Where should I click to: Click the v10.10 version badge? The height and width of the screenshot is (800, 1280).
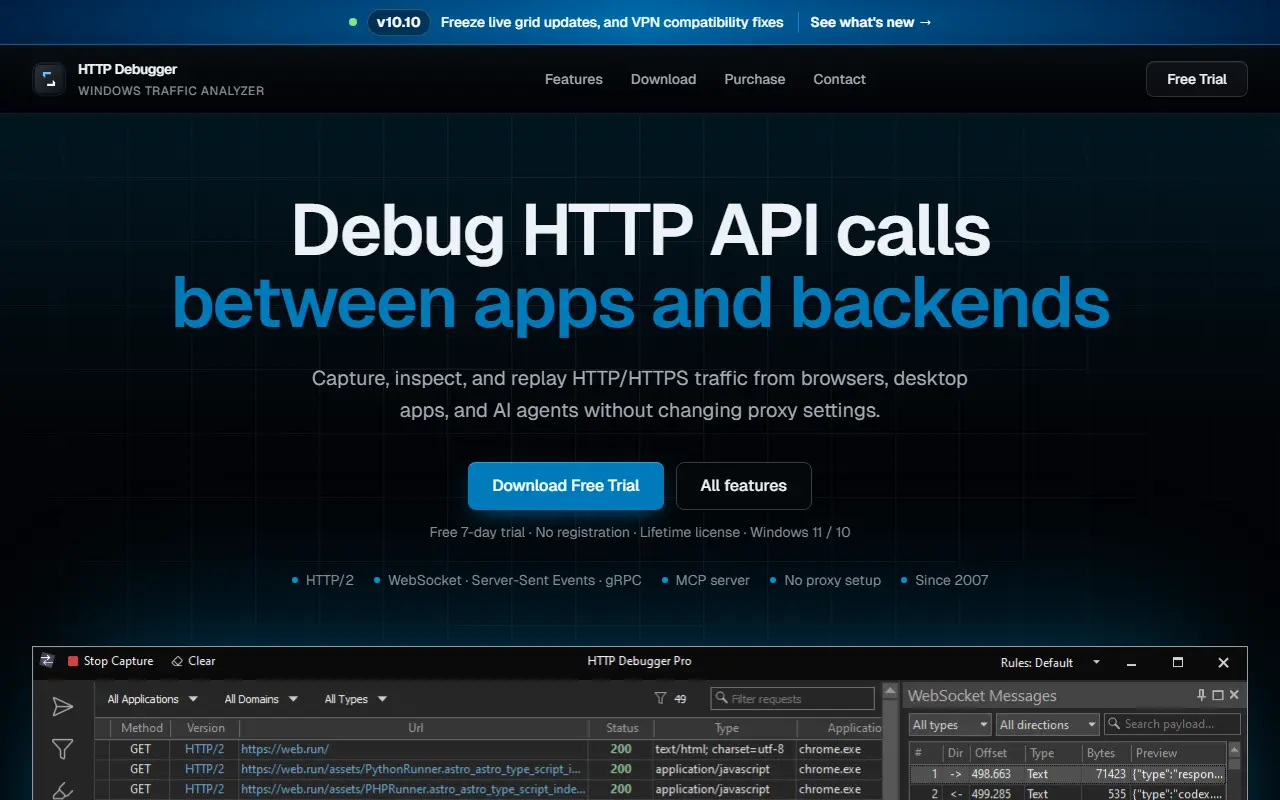[x=398, y=22]
